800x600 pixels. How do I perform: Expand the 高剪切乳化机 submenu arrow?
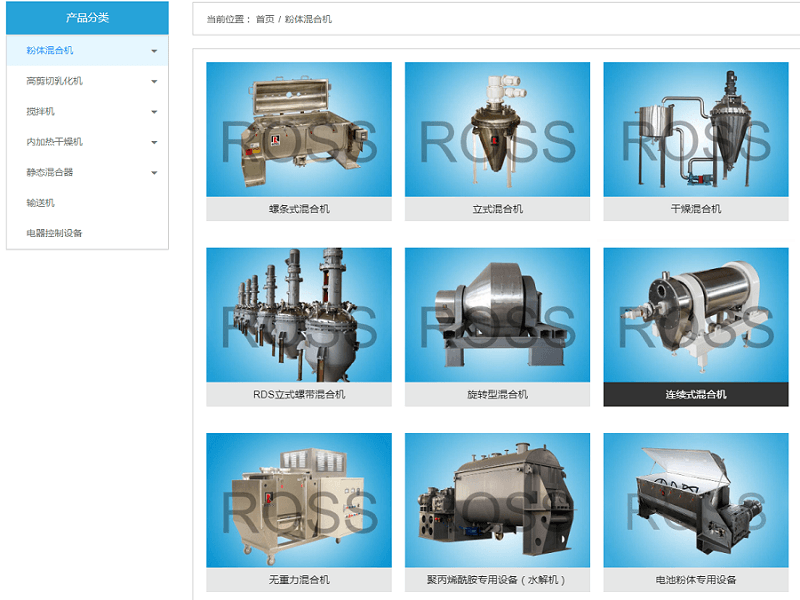click(x=154, y=81)
